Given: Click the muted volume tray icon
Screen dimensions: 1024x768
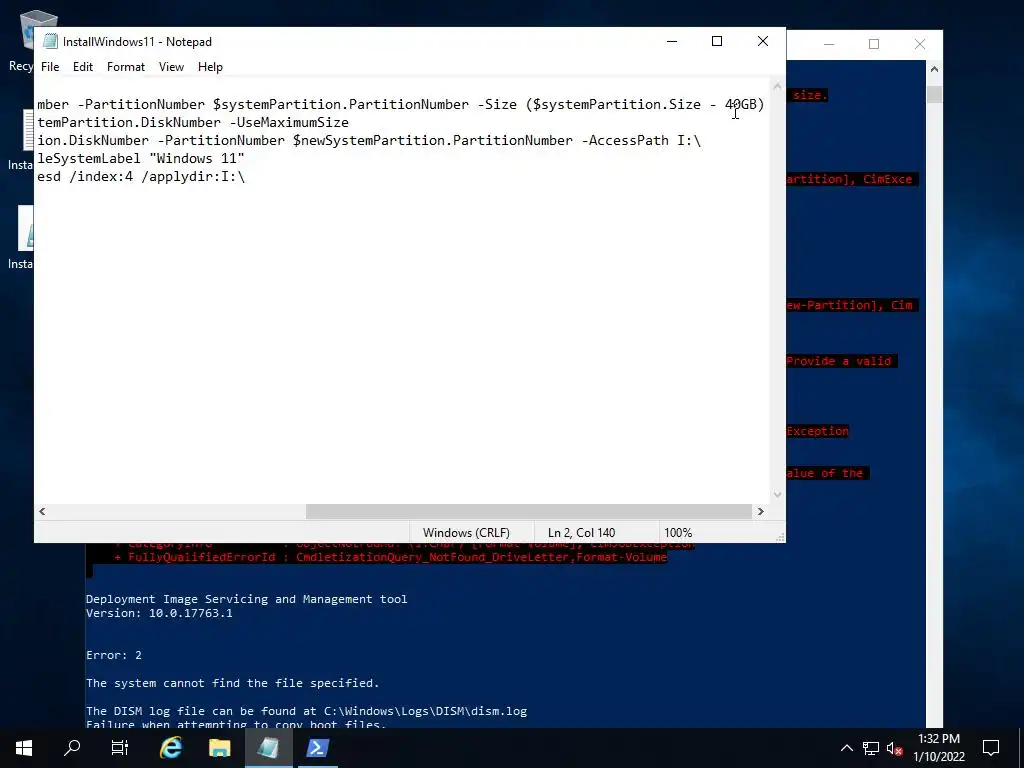Looking at the screenshot, I should [x=894, y=749].
